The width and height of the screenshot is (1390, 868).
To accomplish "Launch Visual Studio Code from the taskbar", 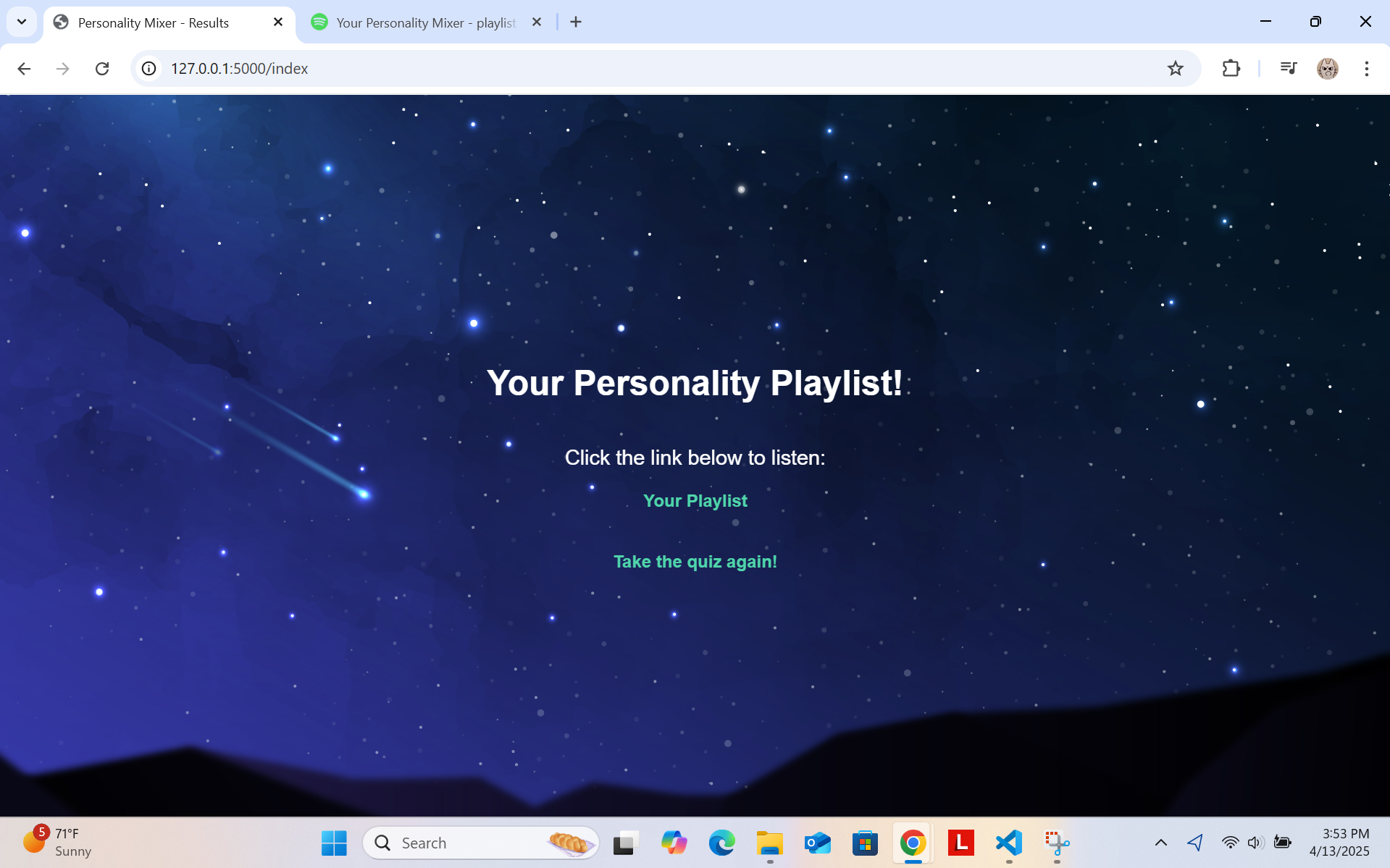I will pyautogui.click(x=1008, y=842).
